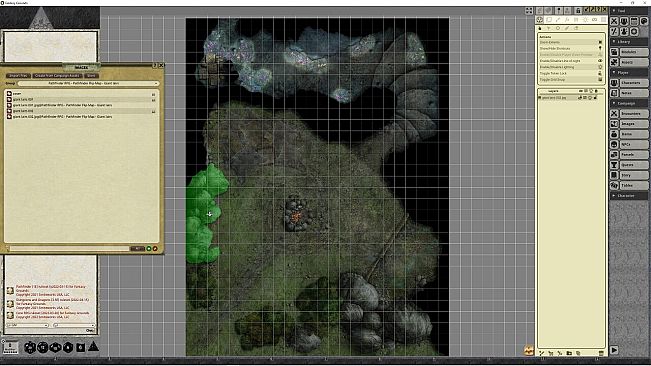Screen dimensions: 651x366
Task: Click the modifier box beside dice tray
Action: point(10,347)
